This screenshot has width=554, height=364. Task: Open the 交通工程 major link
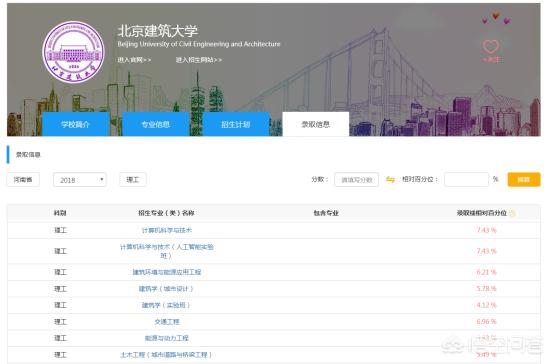[x=167, y=322]
